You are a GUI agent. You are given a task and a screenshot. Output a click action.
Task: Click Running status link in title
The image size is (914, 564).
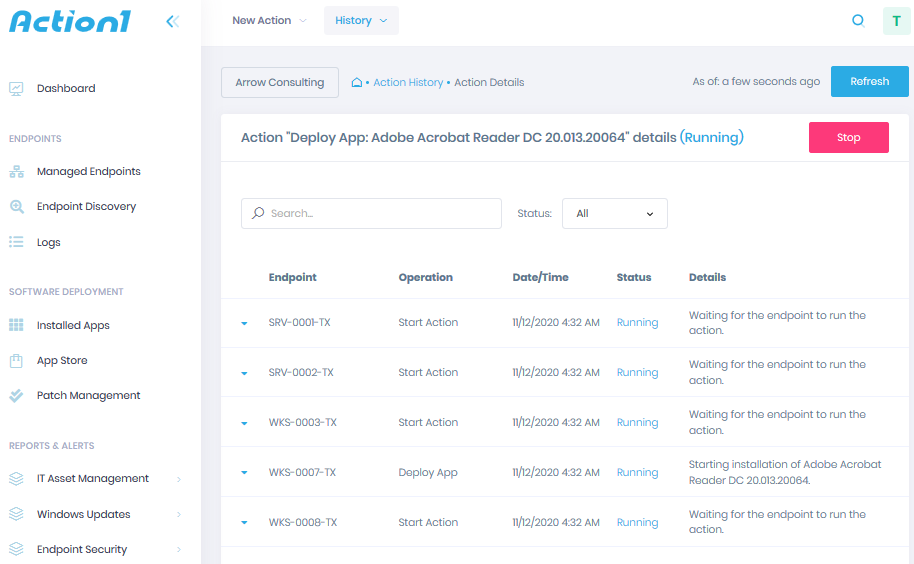pyautogui.click(x=711, y=138)
